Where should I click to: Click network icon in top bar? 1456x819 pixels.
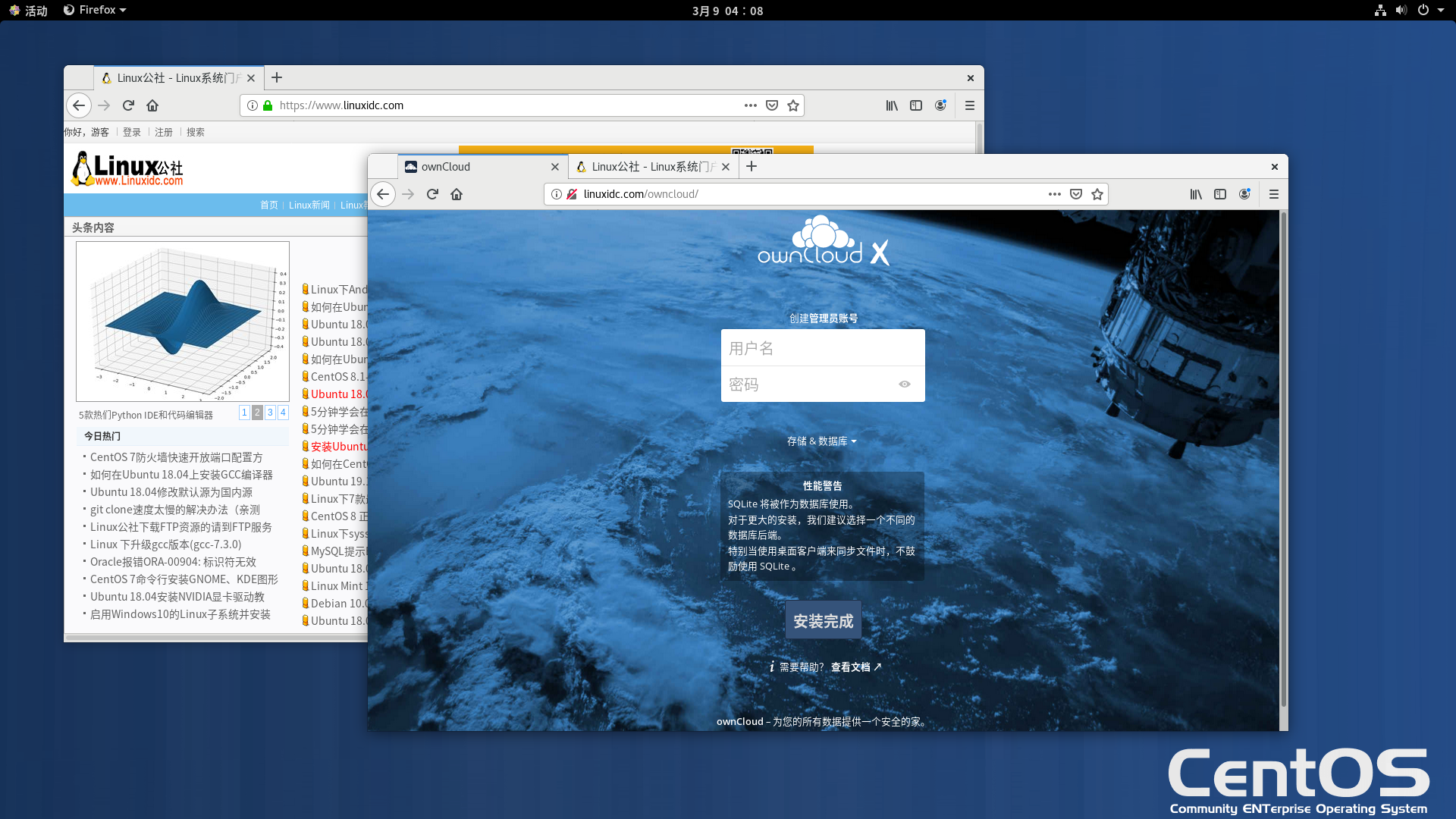click(1380, 10)
